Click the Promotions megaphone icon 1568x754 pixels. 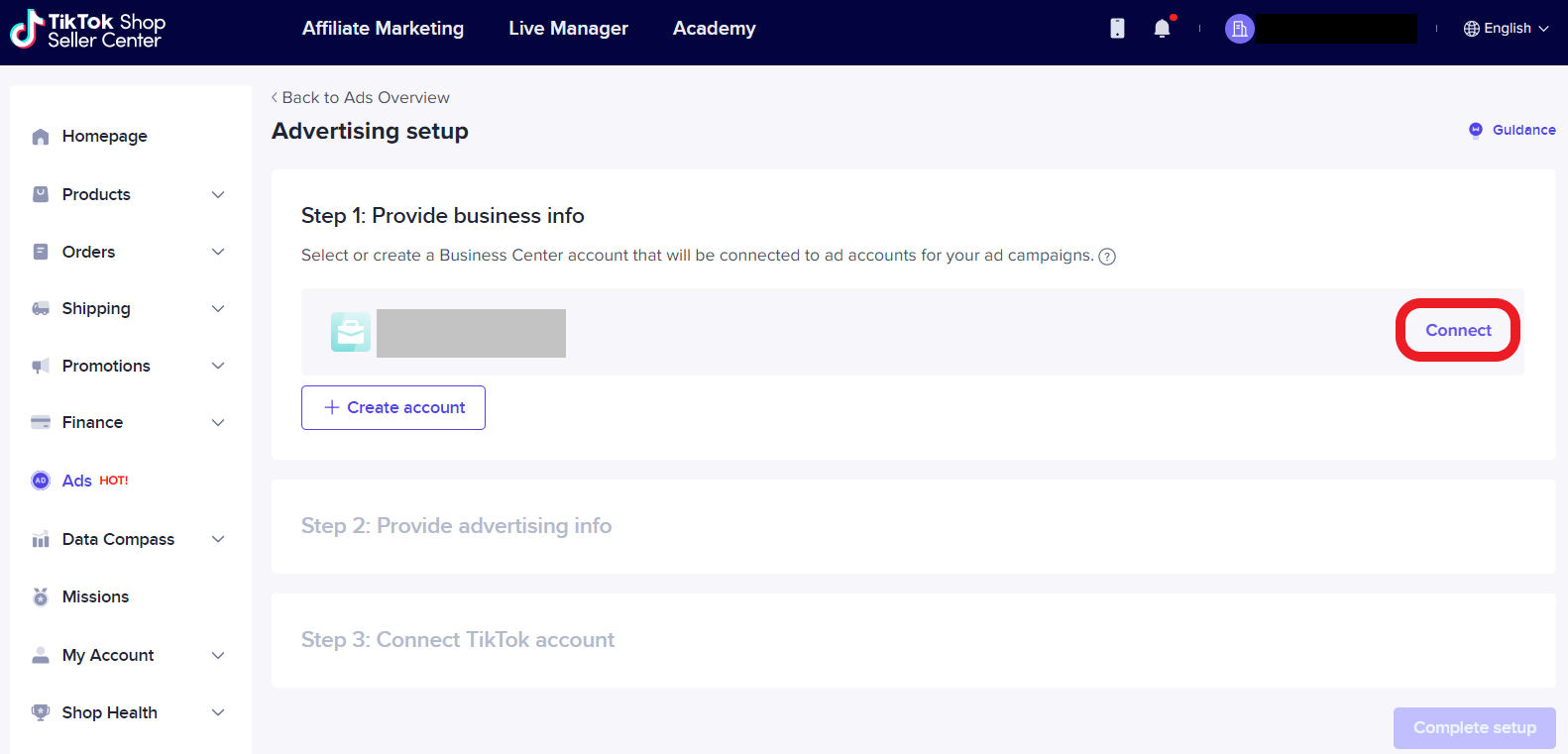tap(41, 367)
